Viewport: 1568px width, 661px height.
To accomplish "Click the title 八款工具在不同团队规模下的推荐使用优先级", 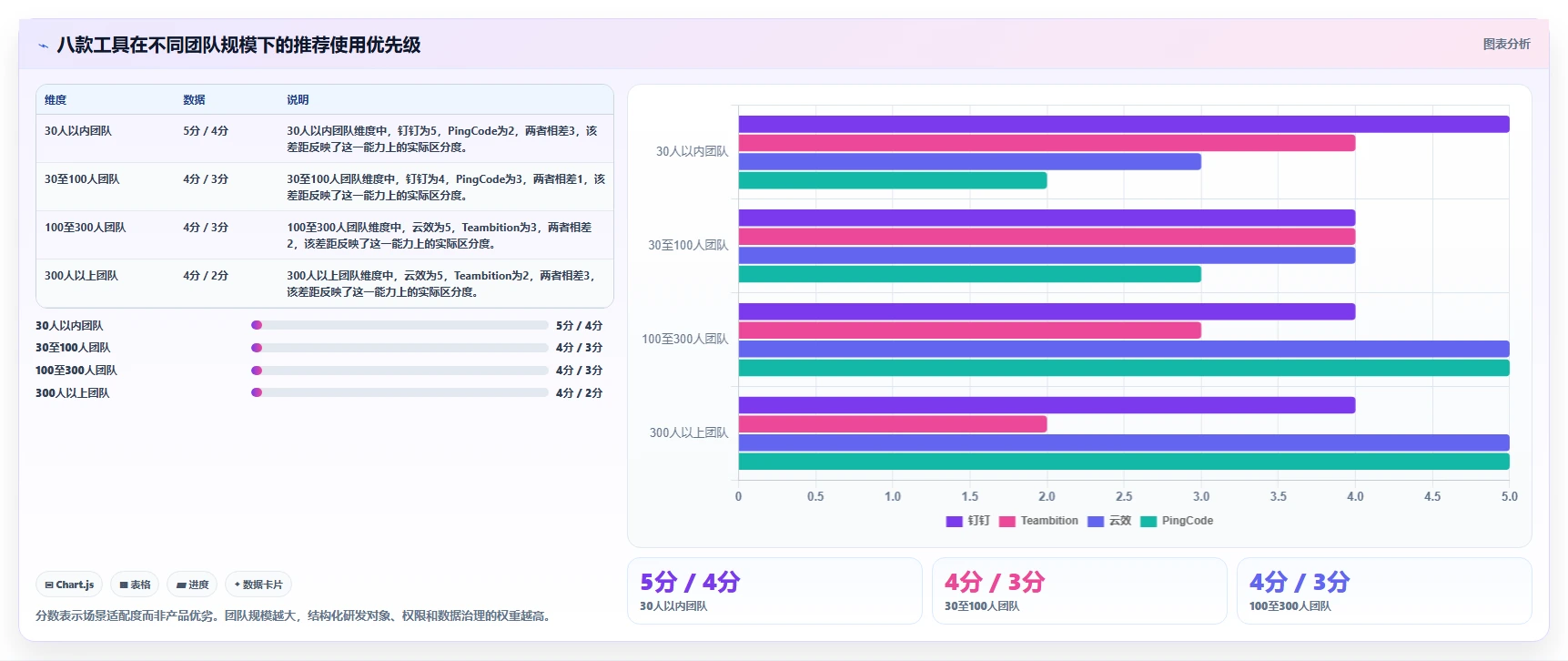I will click(238, 46).
